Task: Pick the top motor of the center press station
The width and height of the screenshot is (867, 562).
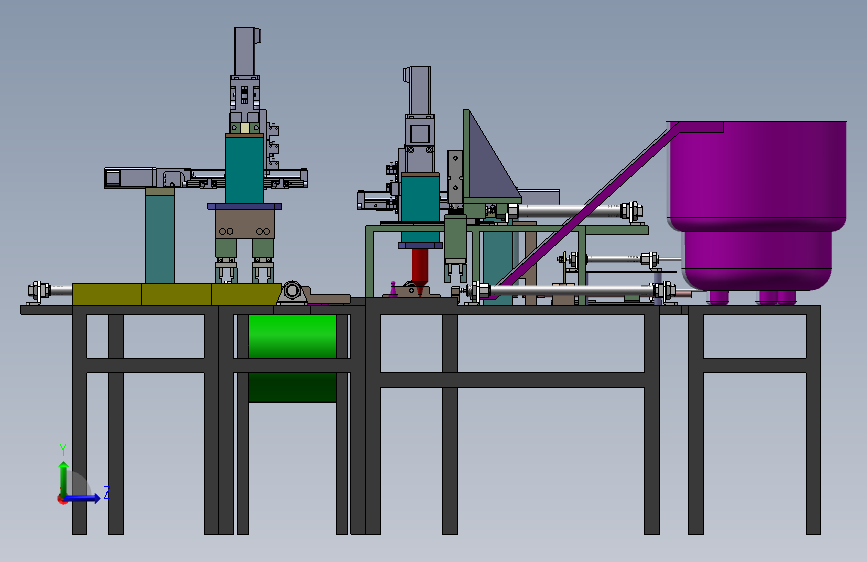Action: point(419,91)
